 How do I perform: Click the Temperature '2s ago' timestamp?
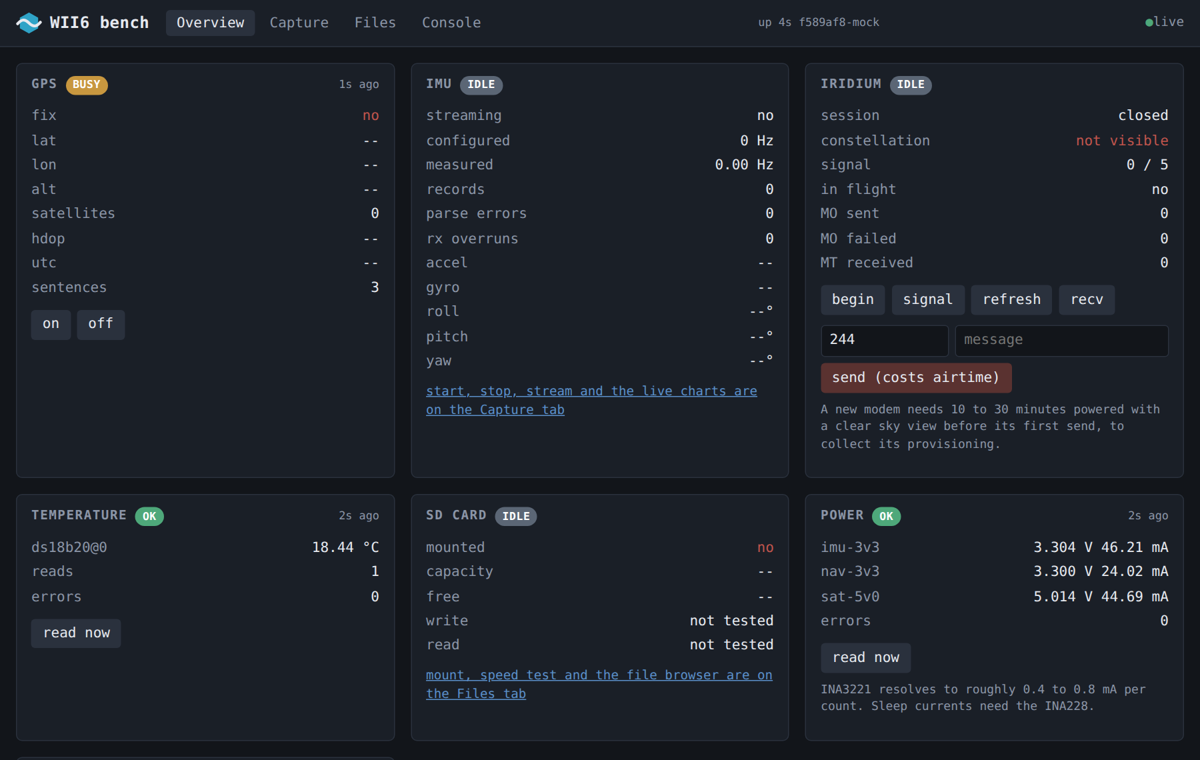click(359, 516)
